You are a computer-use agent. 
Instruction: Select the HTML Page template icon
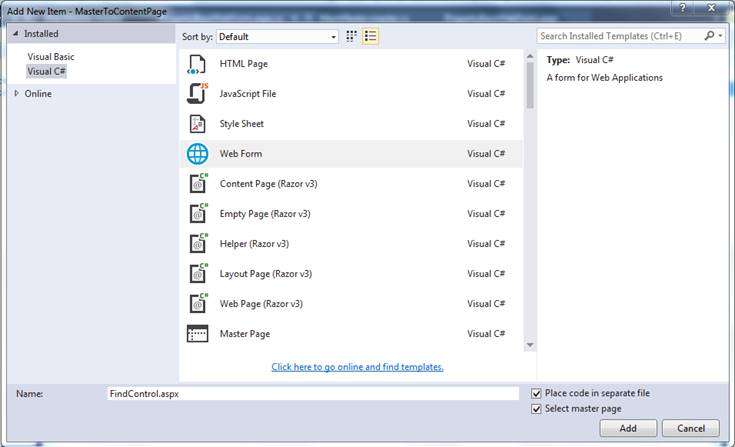pos(196,64)
